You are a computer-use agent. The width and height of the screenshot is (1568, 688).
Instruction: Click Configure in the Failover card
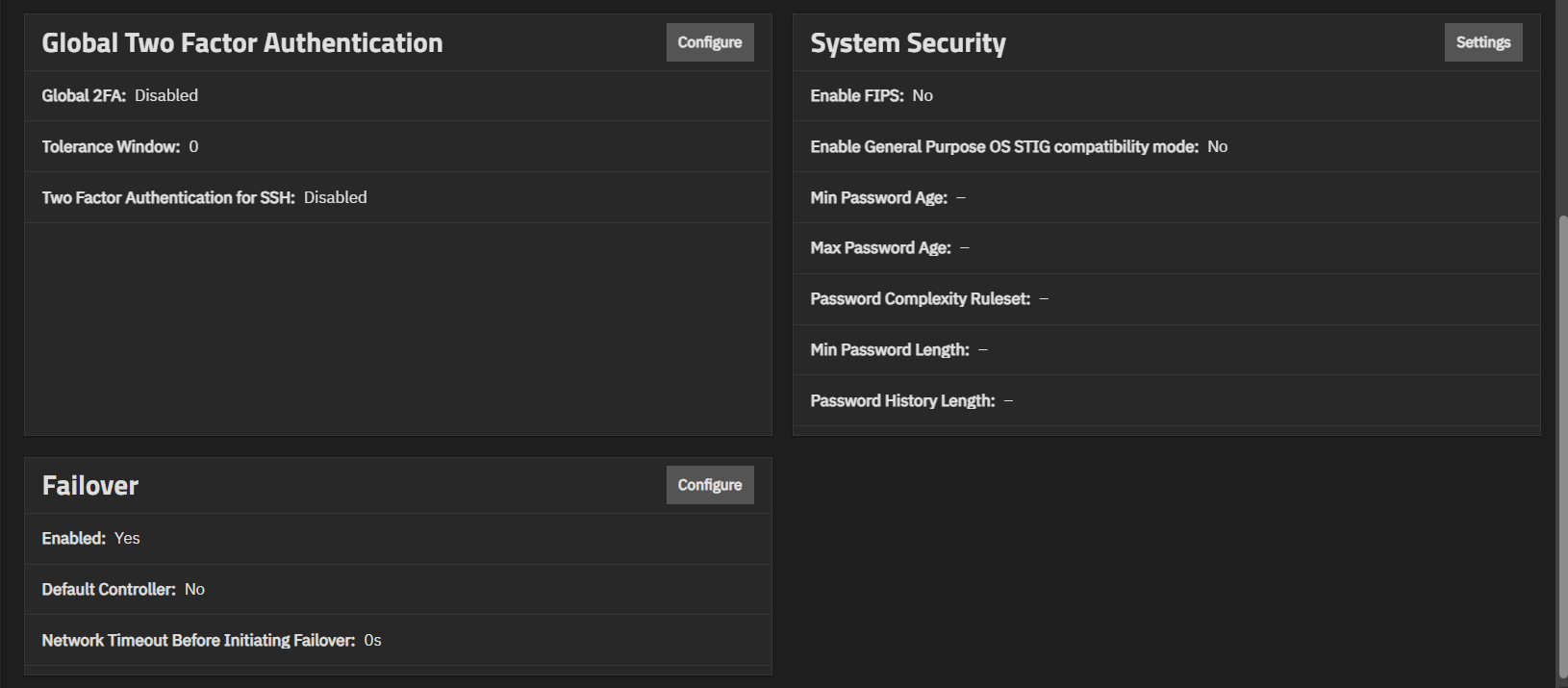click(x=709, y=485)
